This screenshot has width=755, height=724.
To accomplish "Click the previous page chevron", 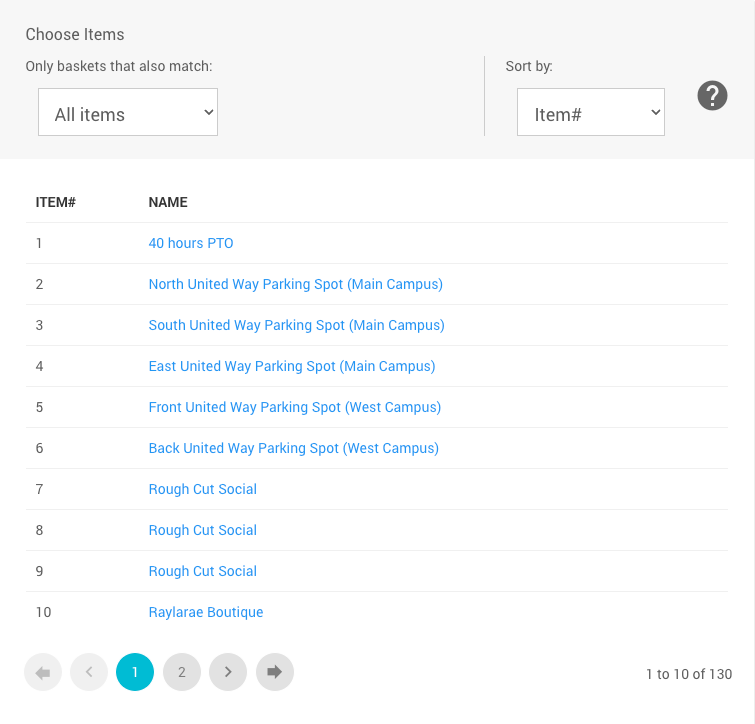I will point(89,673).
